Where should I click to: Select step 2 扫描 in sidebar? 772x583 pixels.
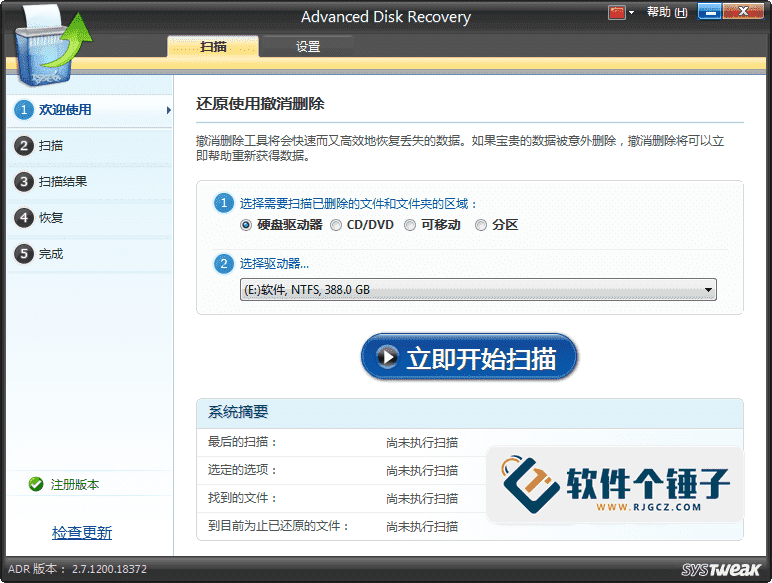(x=90, y=146)
